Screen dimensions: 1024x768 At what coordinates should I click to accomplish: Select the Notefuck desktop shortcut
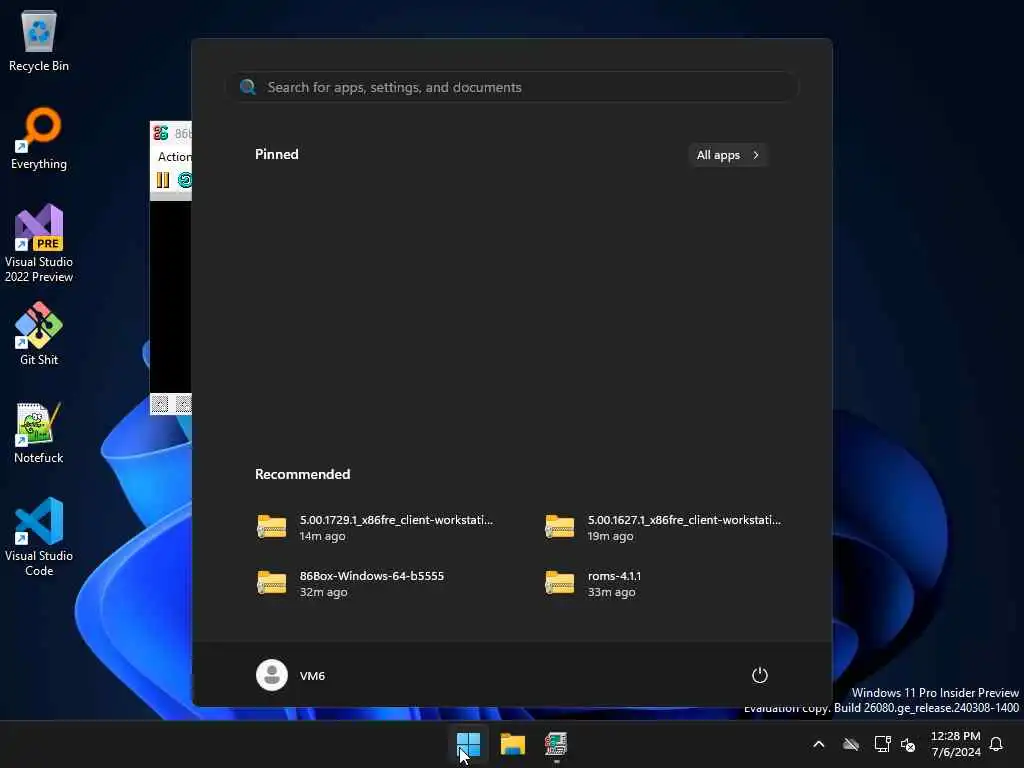pos(39,433)
